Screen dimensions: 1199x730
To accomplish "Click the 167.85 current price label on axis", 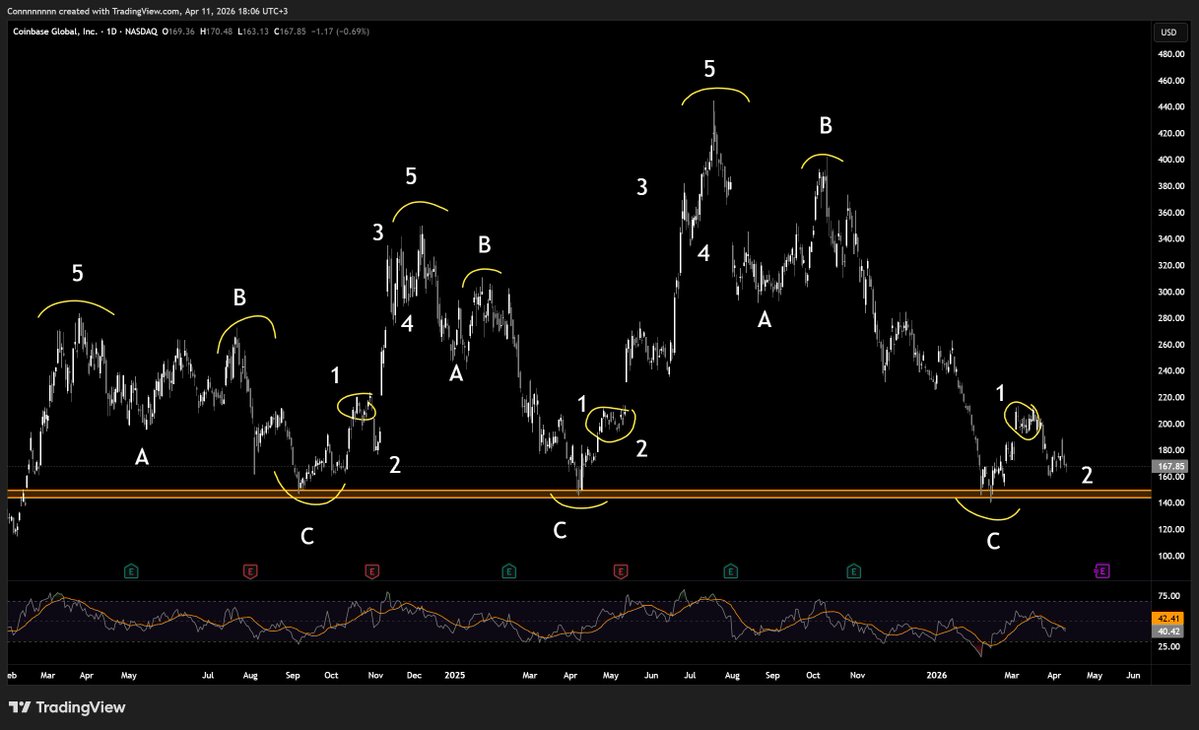I will coord(1170,466).
